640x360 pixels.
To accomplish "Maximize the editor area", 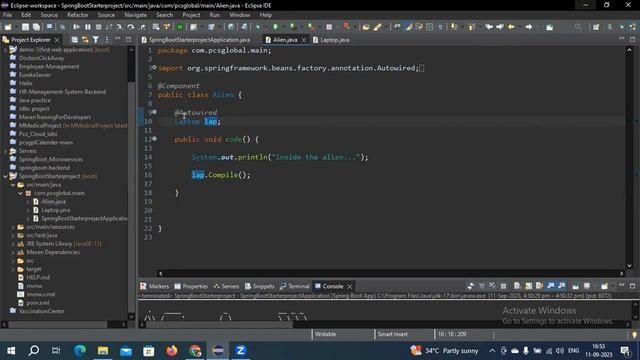I will (632, 39).
